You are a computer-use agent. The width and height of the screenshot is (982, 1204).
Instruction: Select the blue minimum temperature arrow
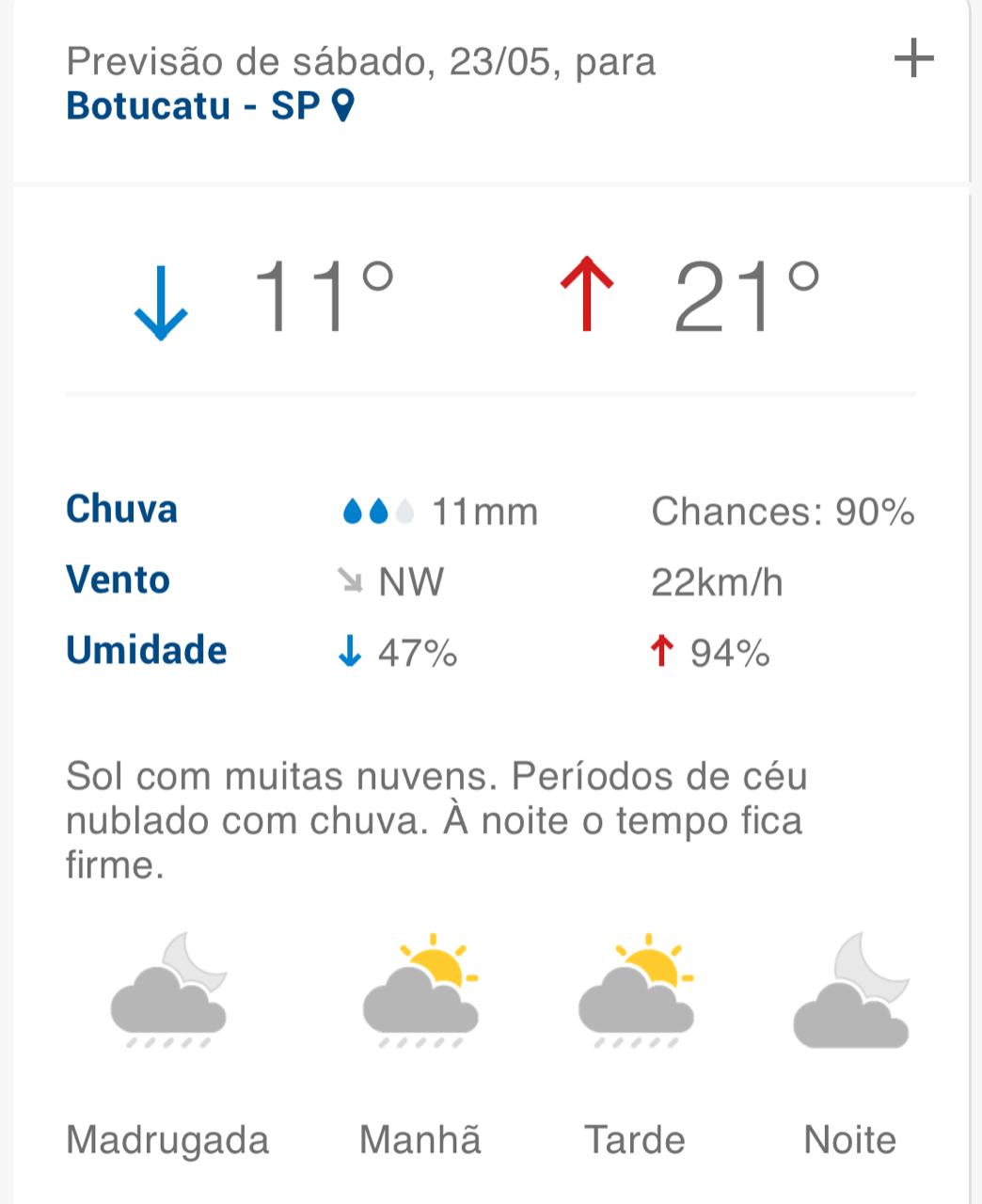[161, 301]
